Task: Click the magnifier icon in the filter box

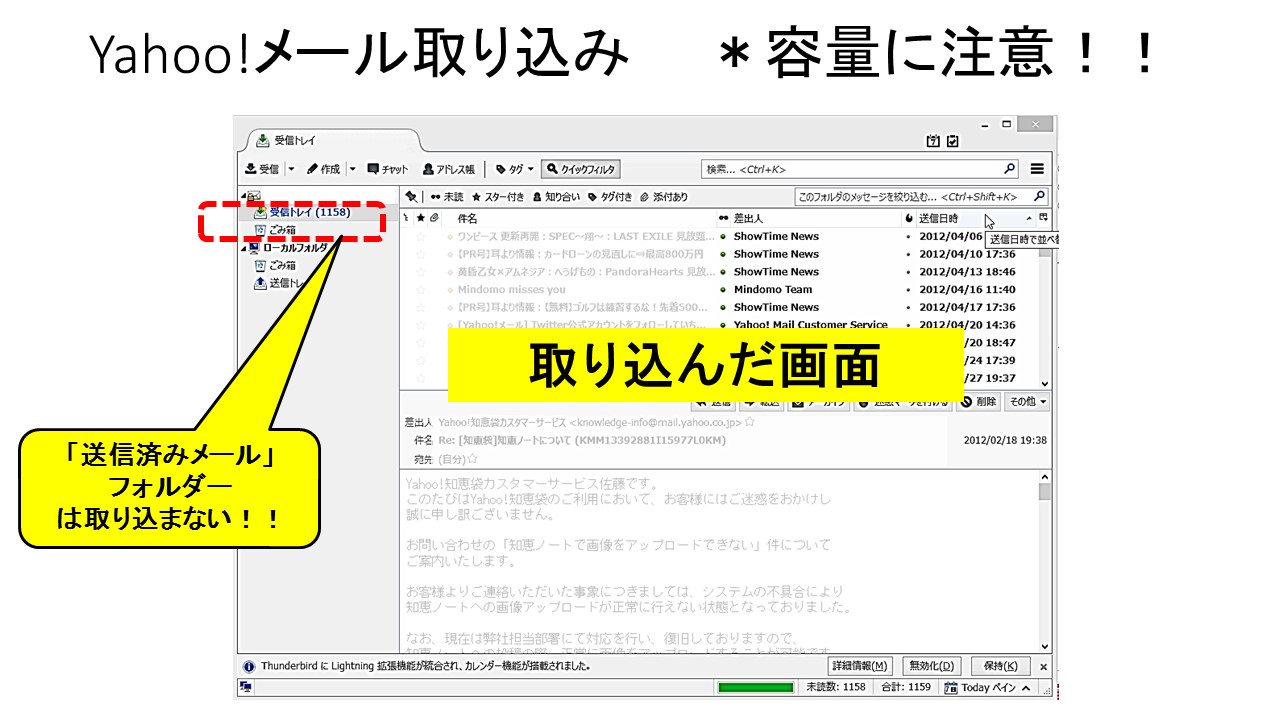Action: [x=1039, y=197]
